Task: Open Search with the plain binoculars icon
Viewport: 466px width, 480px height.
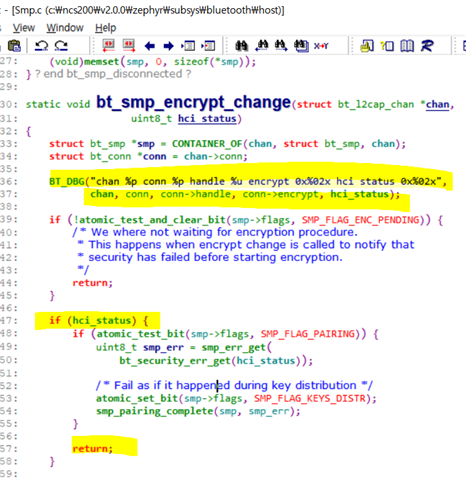Action: pyautogui.click(x=241, y=46)
